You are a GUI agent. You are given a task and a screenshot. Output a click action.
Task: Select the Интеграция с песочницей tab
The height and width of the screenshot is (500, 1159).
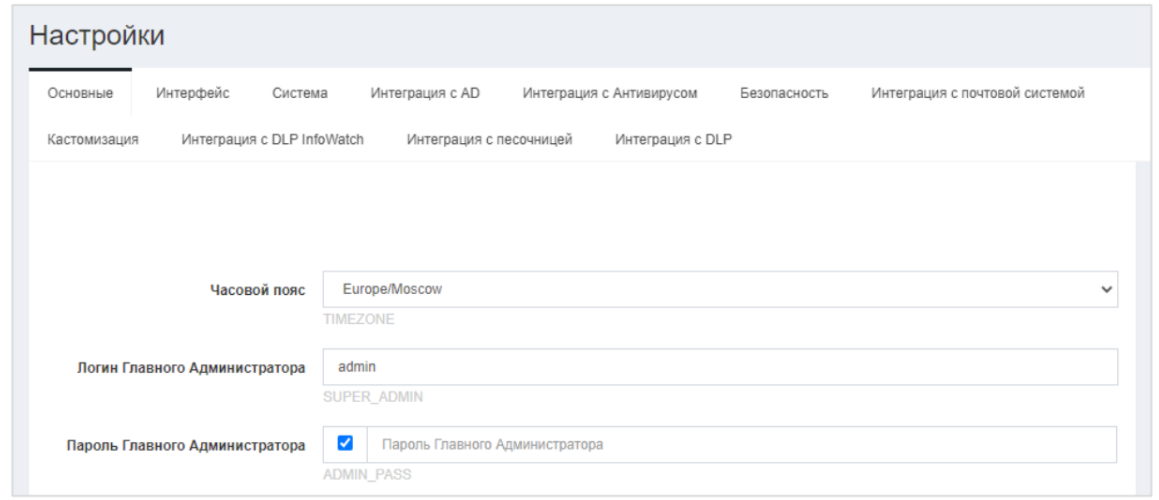[489, 139]
